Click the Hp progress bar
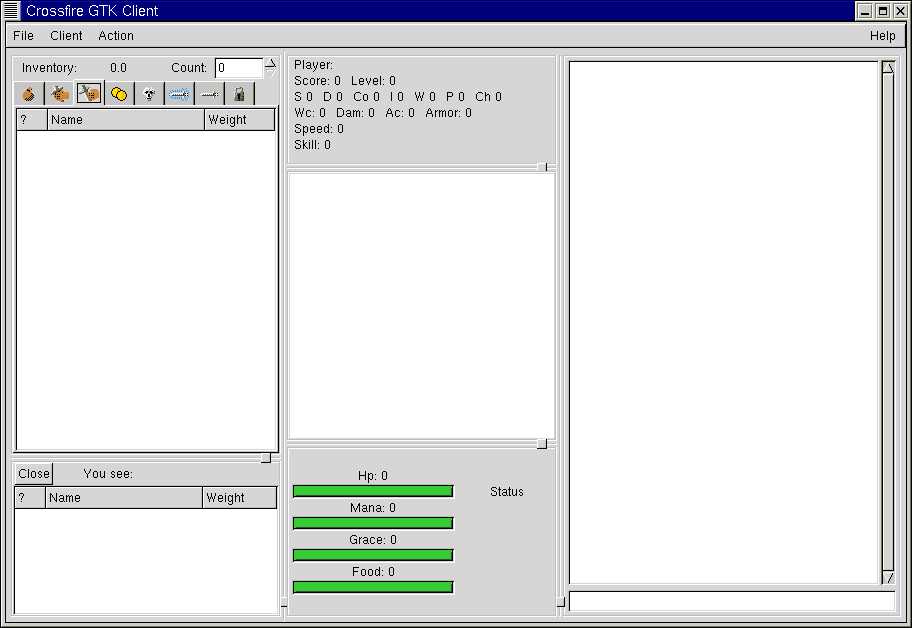Image resolution: width=912 pixels, height=628 pixels. 373,491
